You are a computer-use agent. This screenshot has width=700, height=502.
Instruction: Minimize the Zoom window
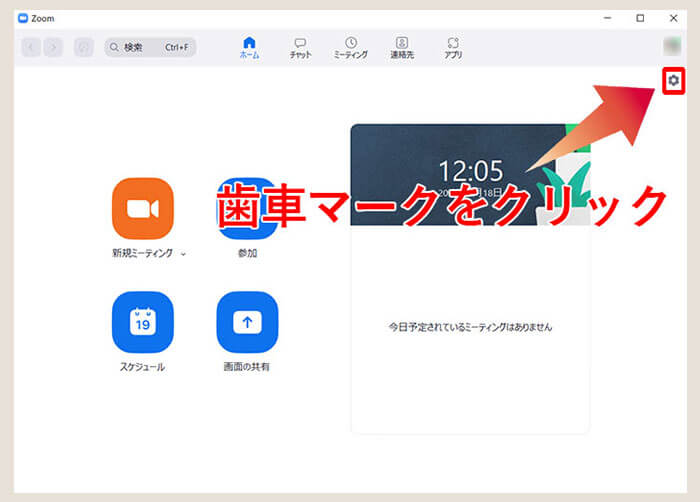coord(607,18)
